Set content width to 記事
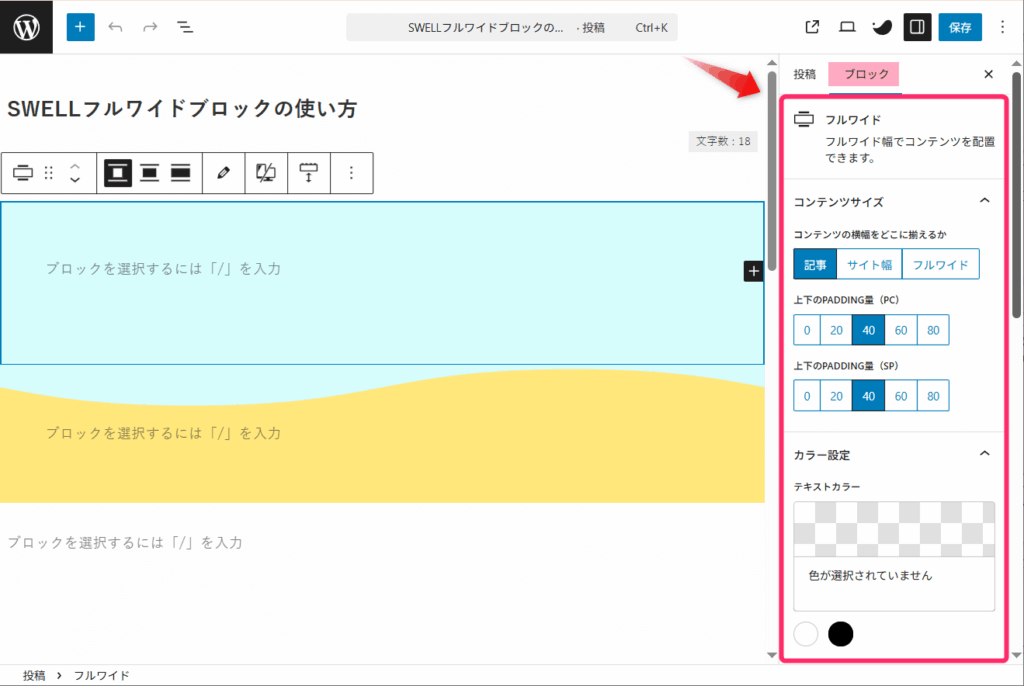 [x=815, y=265]
